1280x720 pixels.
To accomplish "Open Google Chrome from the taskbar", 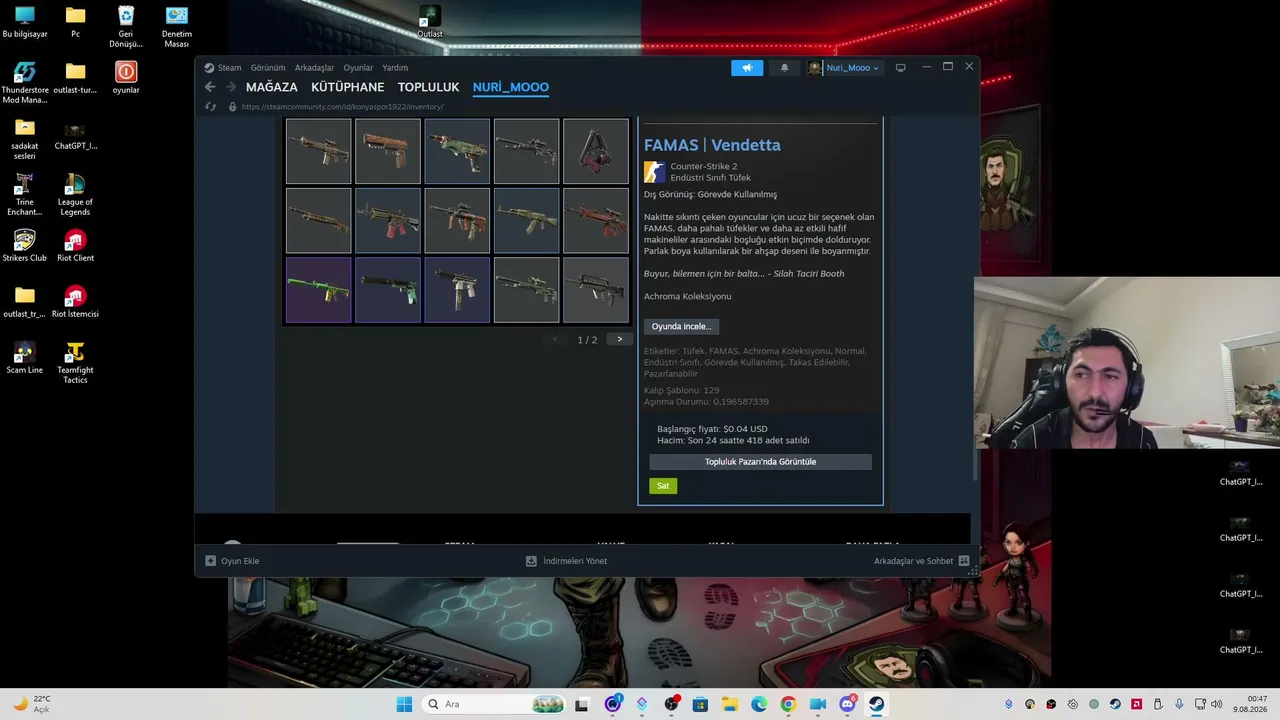I will pos(788,704).
